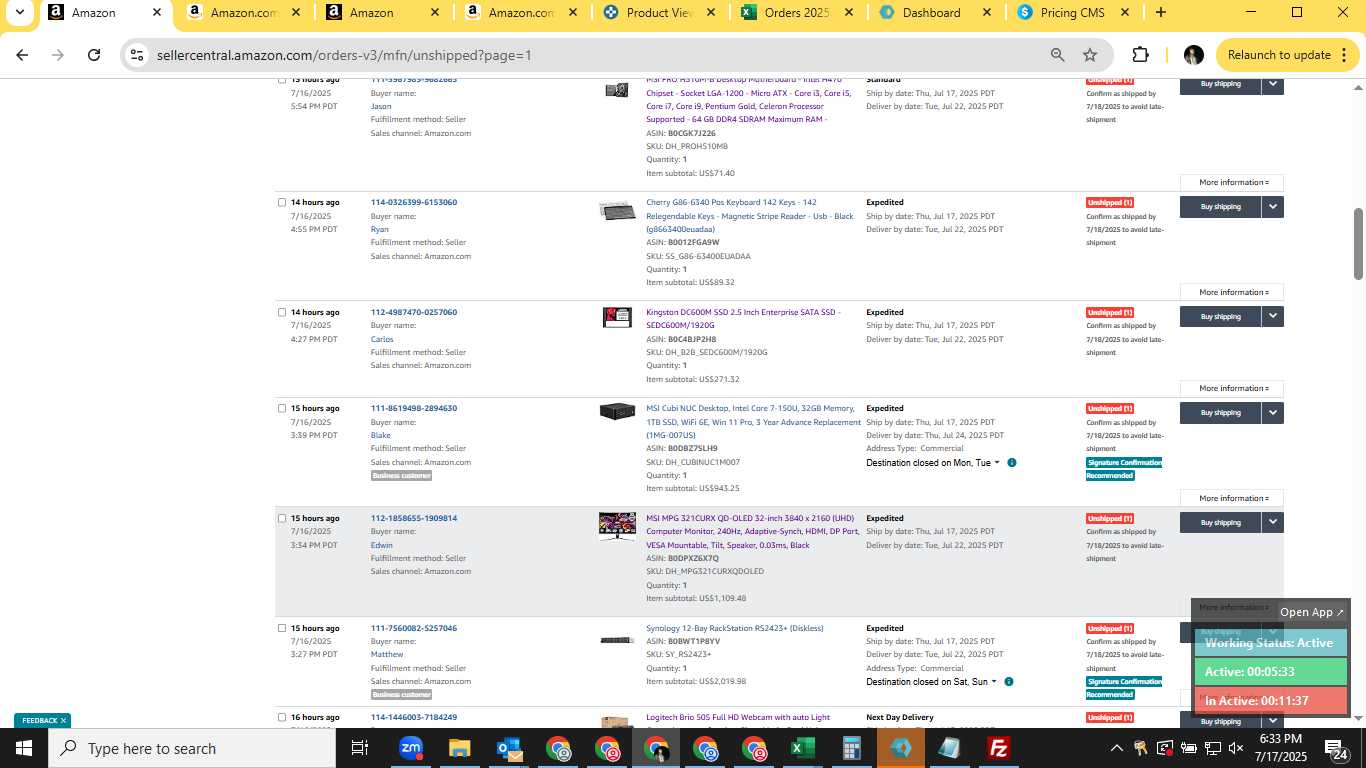Select checkbox for order 112-1858655-1909814

[x=282, y=518]
